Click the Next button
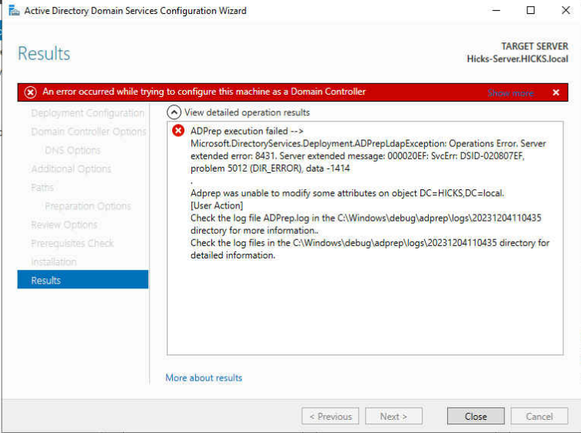This screenshot has width=581, height=433. click(x=394, y=416)
